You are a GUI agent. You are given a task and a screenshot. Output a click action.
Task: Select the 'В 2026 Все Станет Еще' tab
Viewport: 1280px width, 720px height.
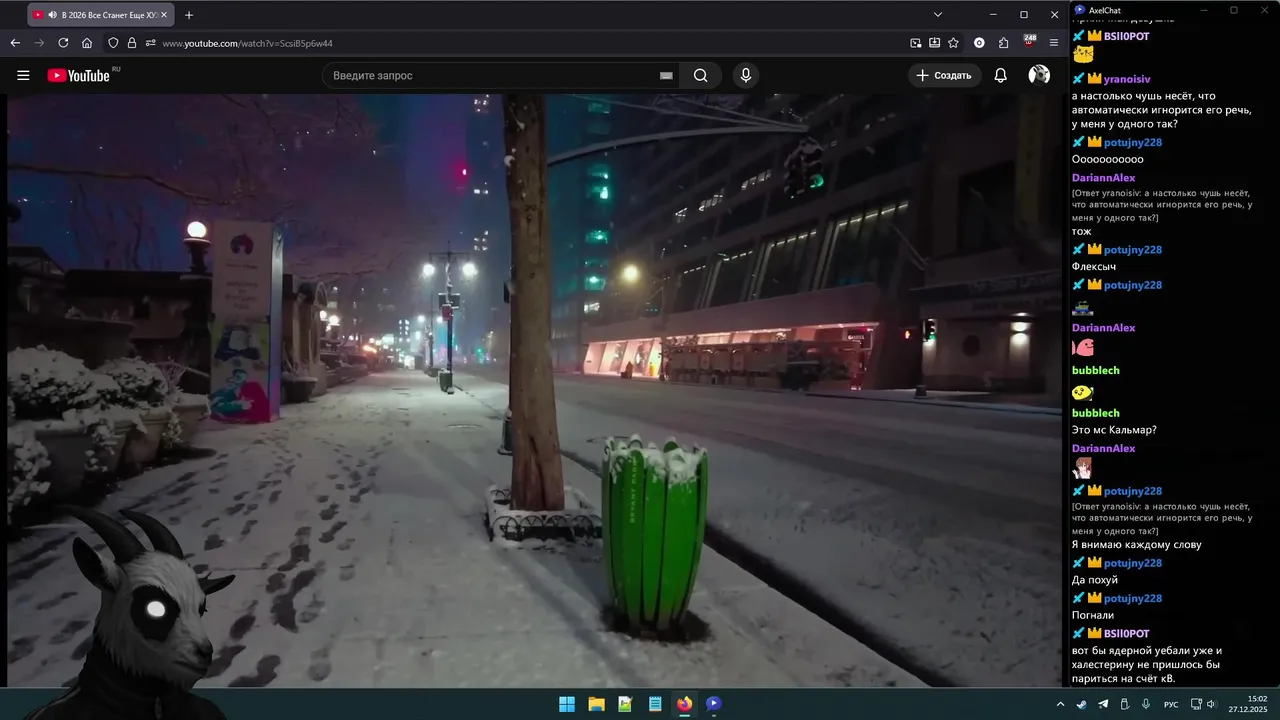pos(100,15)
